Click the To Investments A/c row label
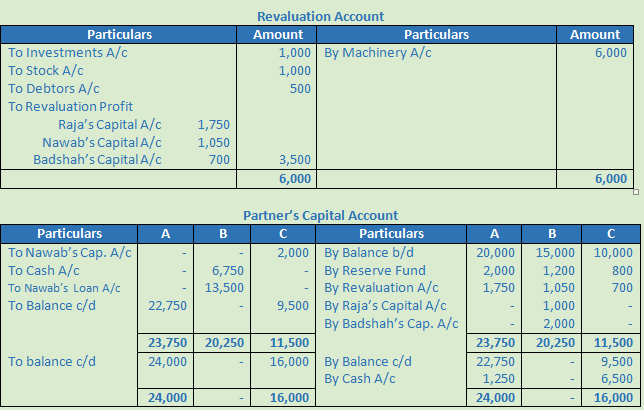 (68, 53)
